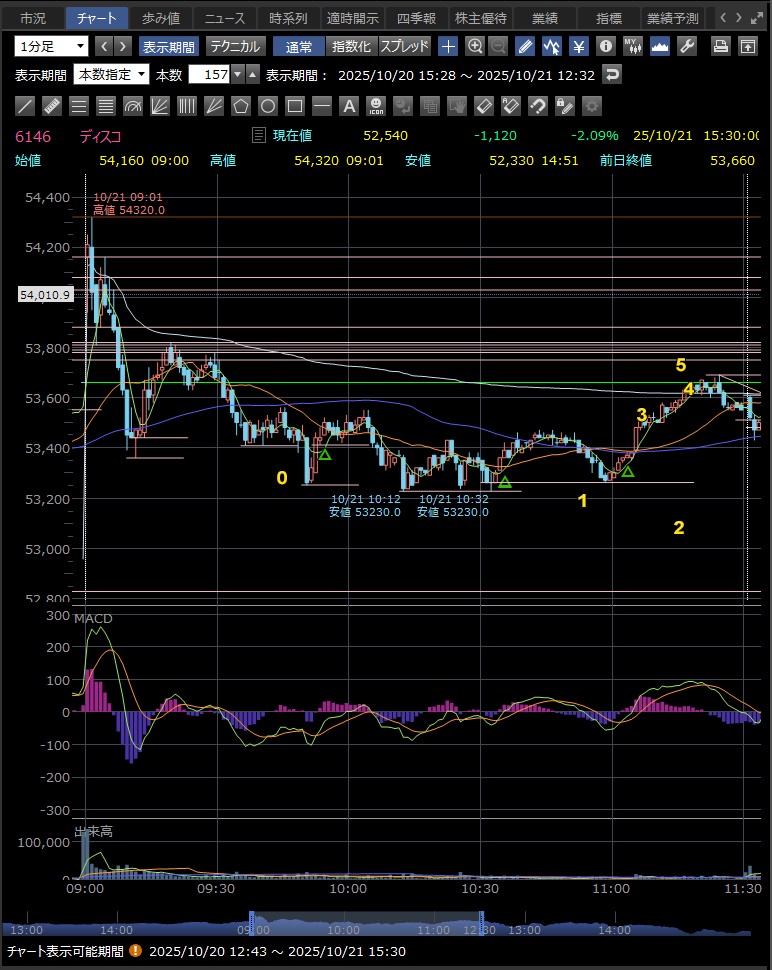Click the yen price display icon
The image size is (772, 970).
579,46
